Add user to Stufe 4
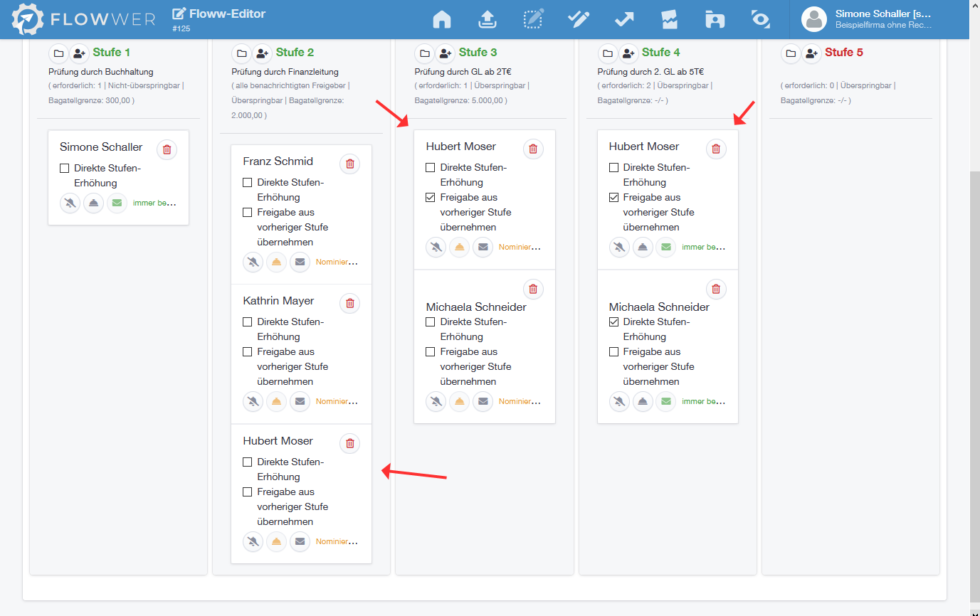This screenshot has width=980, height=616. coord(628,53)
